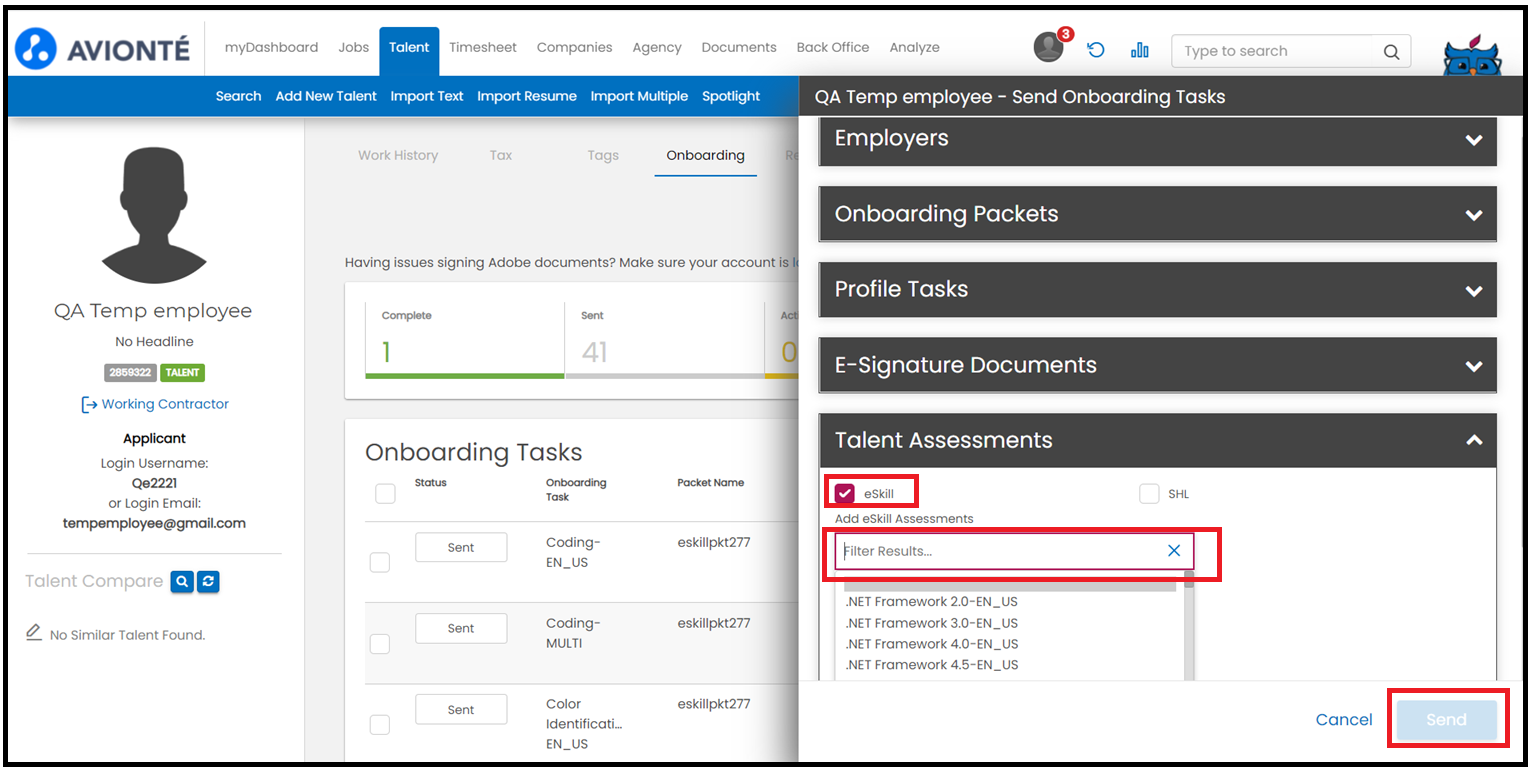Click the Talent Compare refresh icon
Viewport: 1528px width, 770px height.
(x=208, y=581)
